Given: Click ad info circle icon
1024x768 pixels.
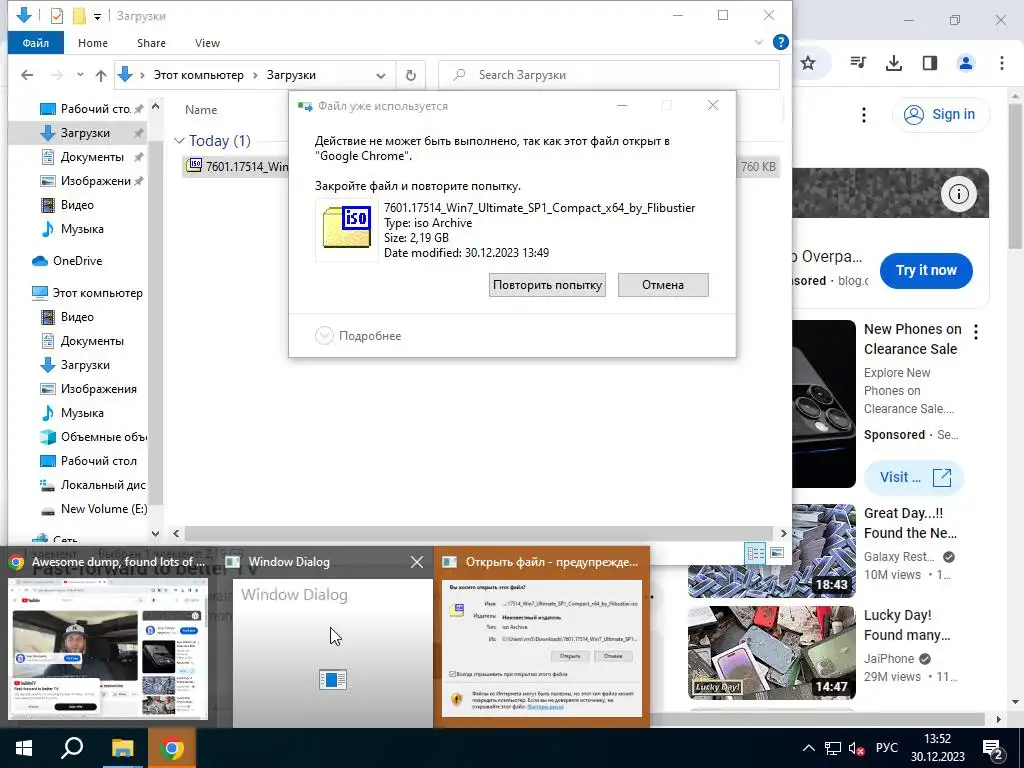Looking at the screenshot, I should (958, 194).
